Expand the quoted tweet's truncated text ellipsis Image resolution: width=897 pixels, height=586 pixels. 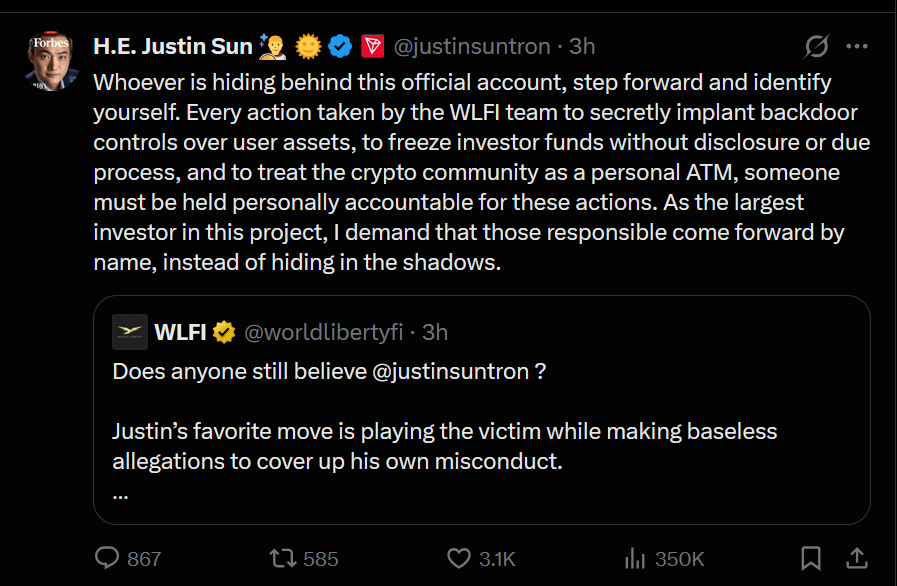tap(121, 492)
